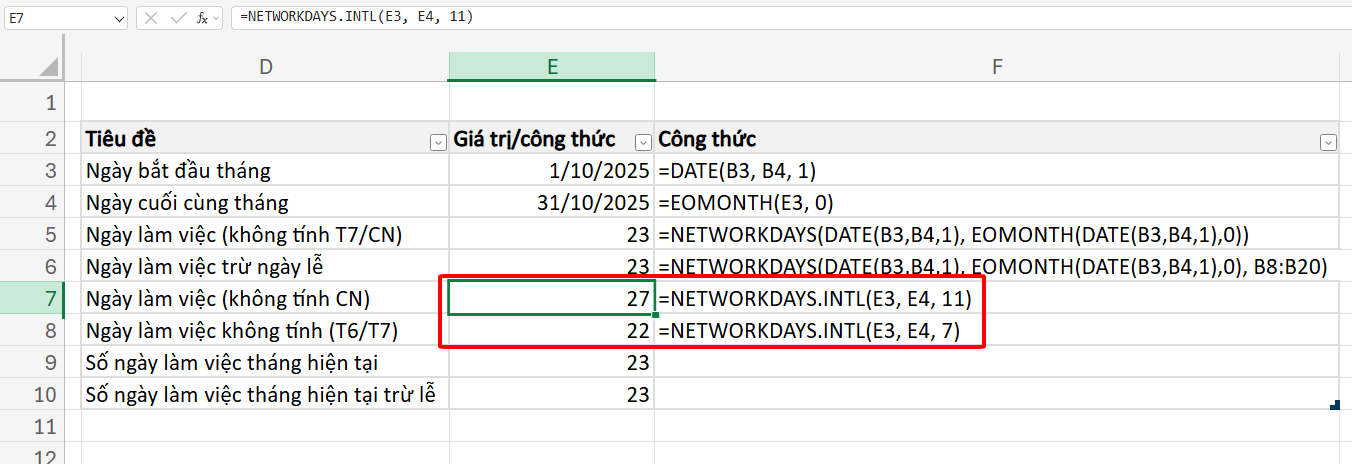The width and height of the screenshot is (1352, 464).
Task: Click cell 'Ngày làm việc (không tính CN)'
Action: point(265,298)
